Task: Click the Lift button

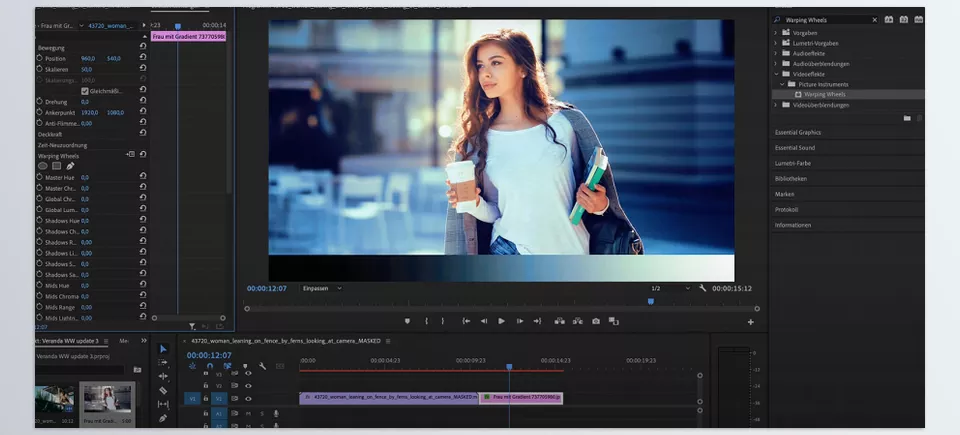Action: pos(559,321)
